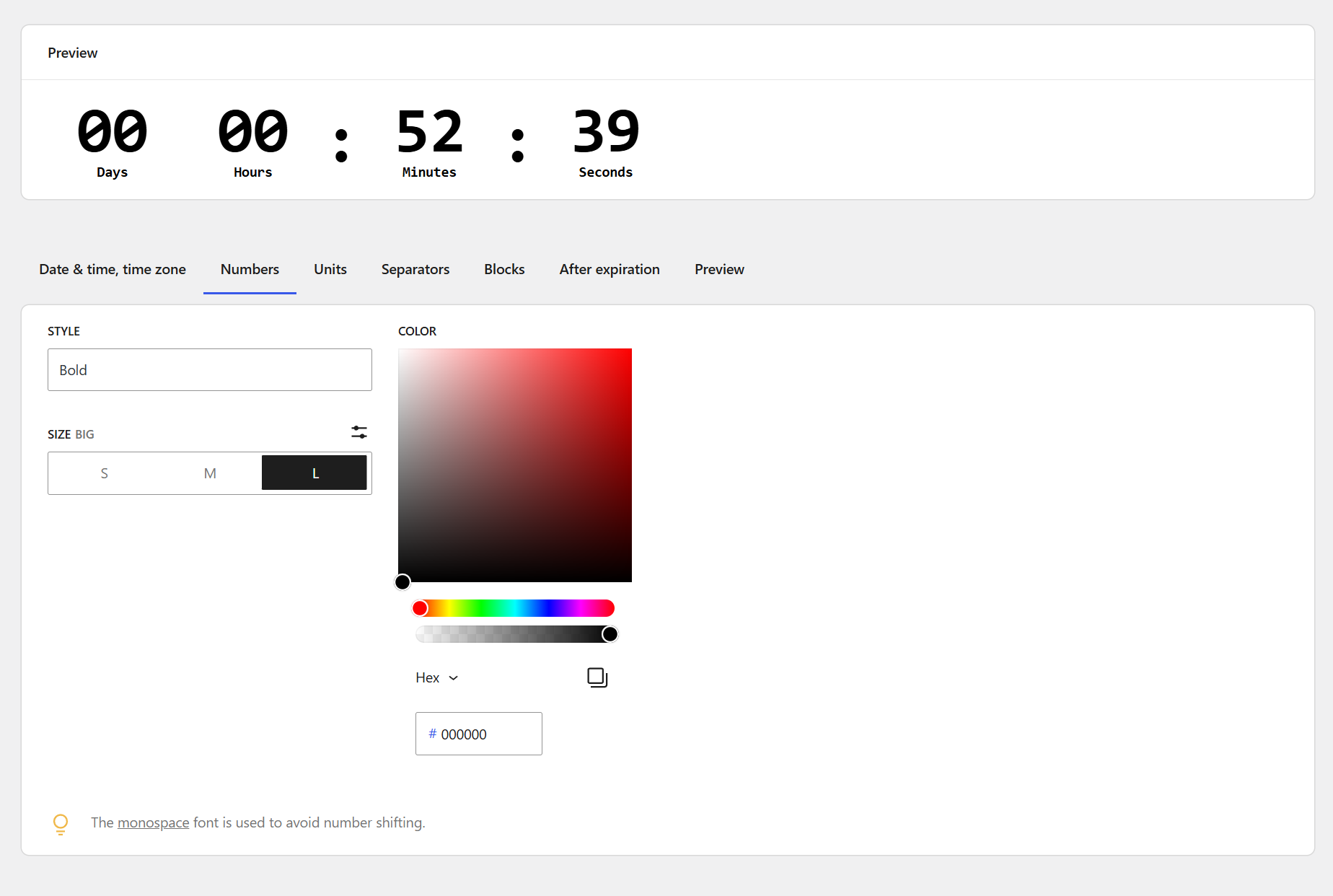The height and width of the screenshot is (896, 1333).
Task: Switch to the Blocks tab
Action: tap(504, 269)
